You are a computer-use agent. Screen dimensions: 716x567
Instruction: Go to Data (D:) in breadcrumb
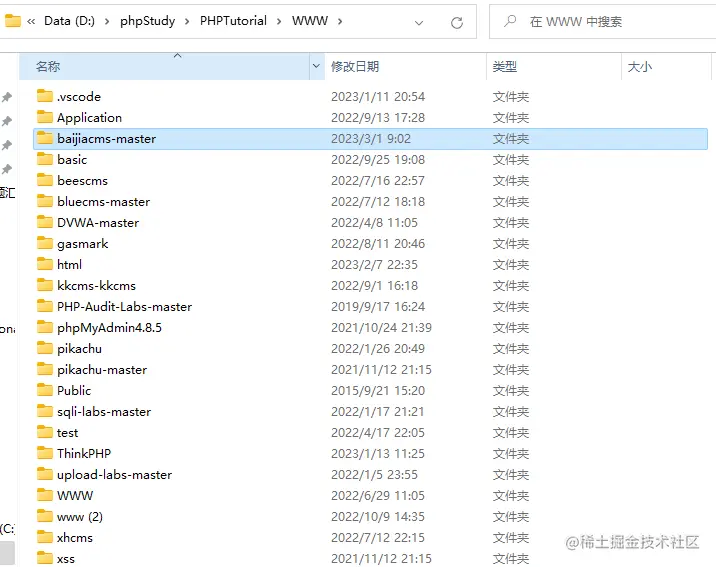[x=69, y=21]
